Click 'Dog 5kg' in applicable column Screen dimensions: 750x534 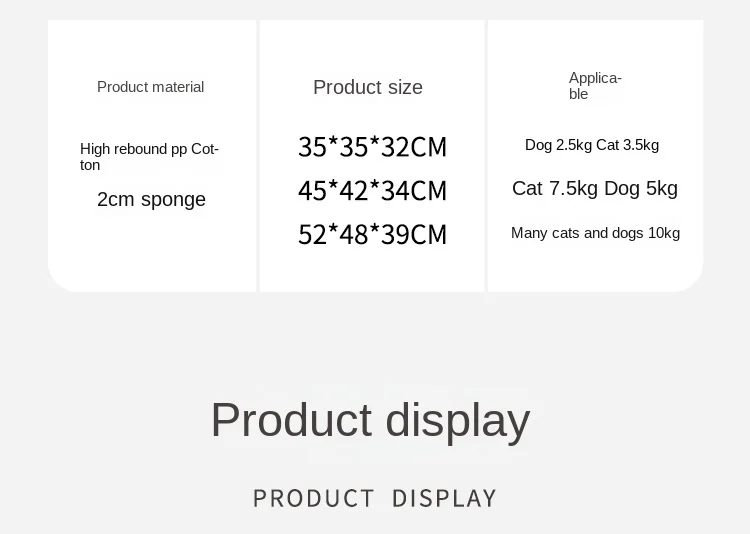(641, 189)
